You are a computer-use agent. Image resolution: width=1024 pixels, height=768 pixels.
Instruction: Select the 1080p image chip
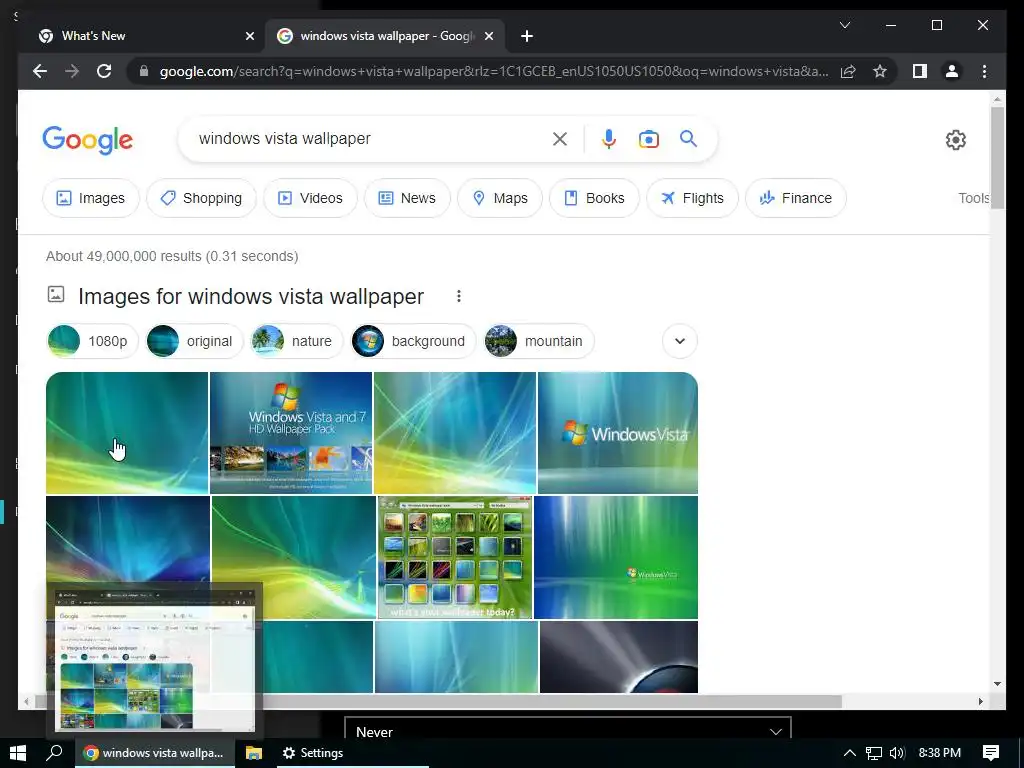pyautogui.click(x=92, y=341)
